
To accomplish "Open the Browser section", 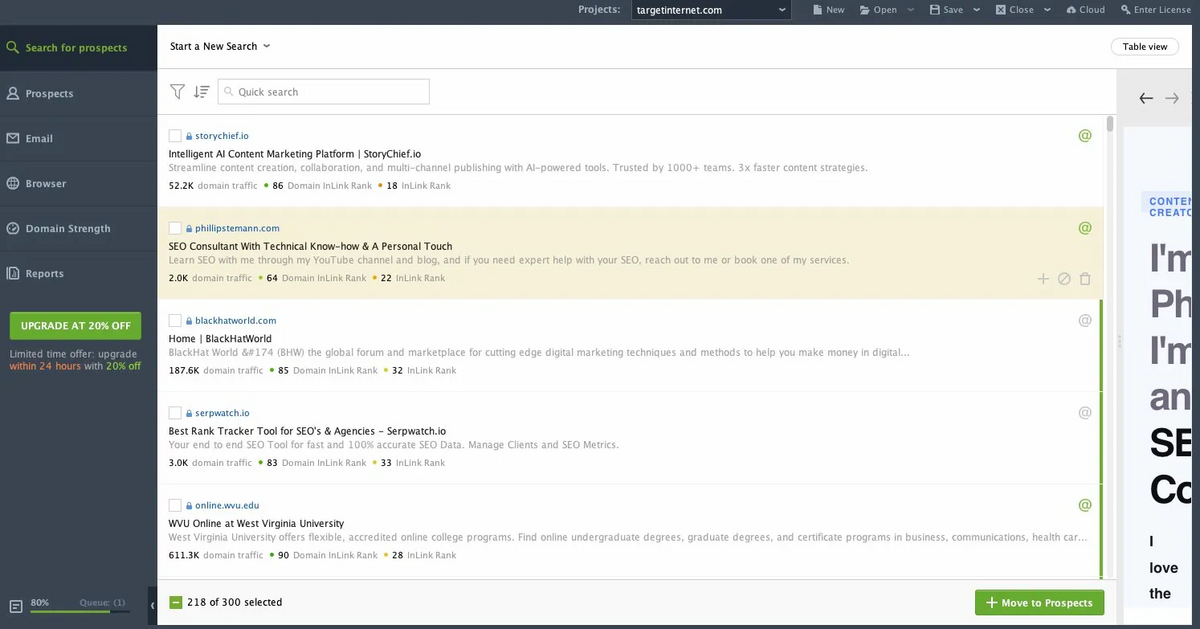I will [x=78, y=183].
